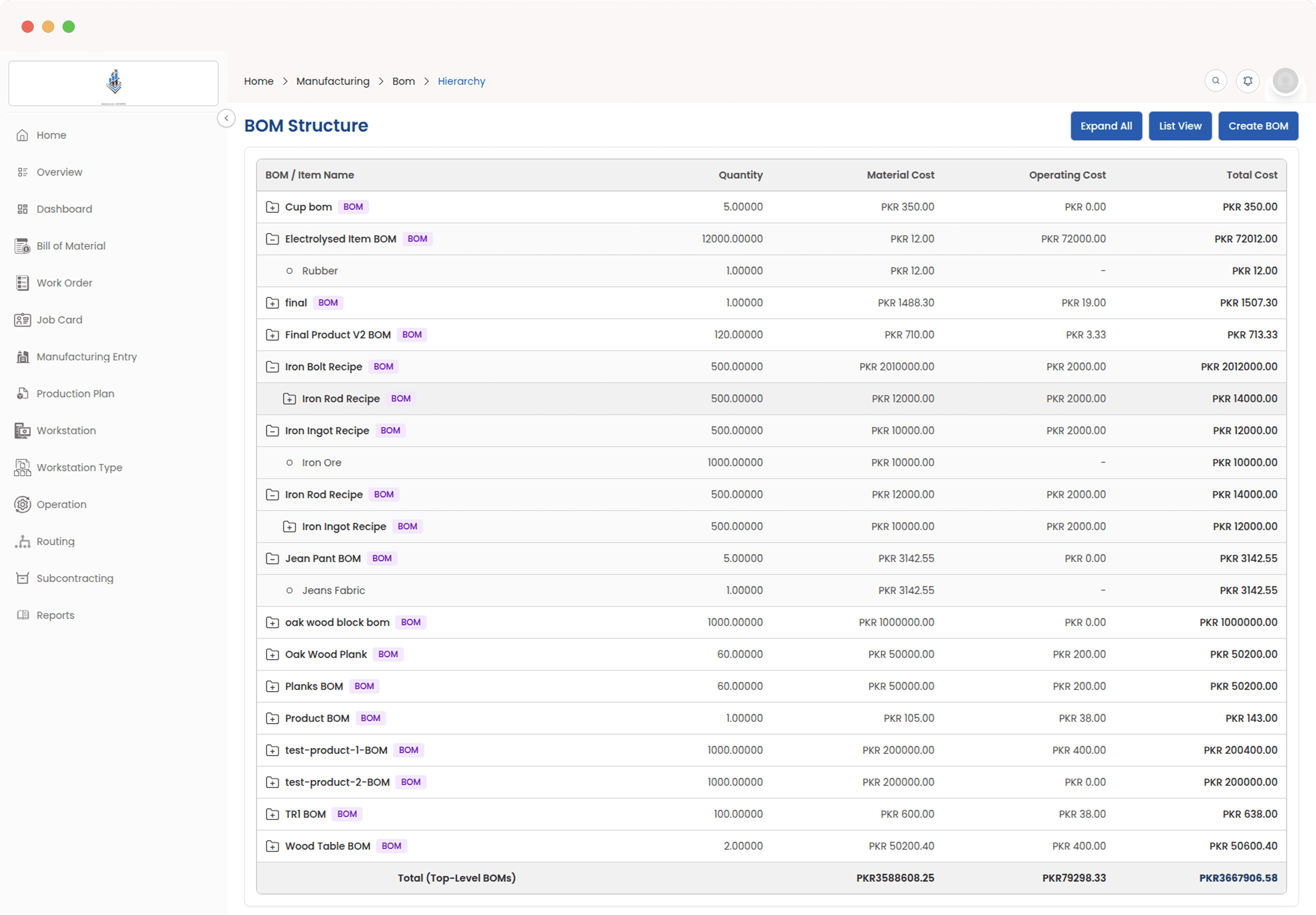Screen dimensions: 1316x915
Task: Click the Manufacturing Entry sidebar icon
Action: tap(22, 357)
